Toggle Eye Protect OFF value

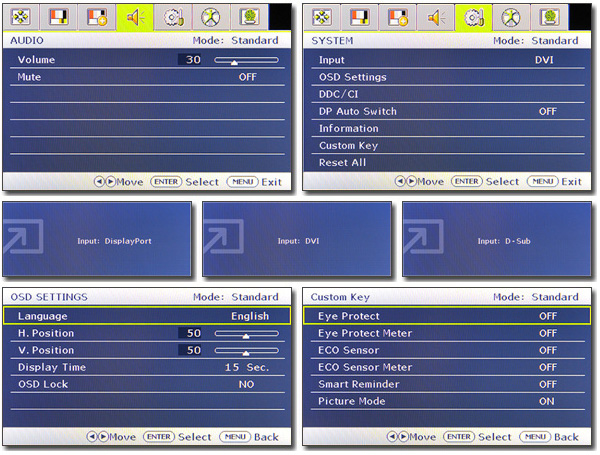click(x=548, y=316)
